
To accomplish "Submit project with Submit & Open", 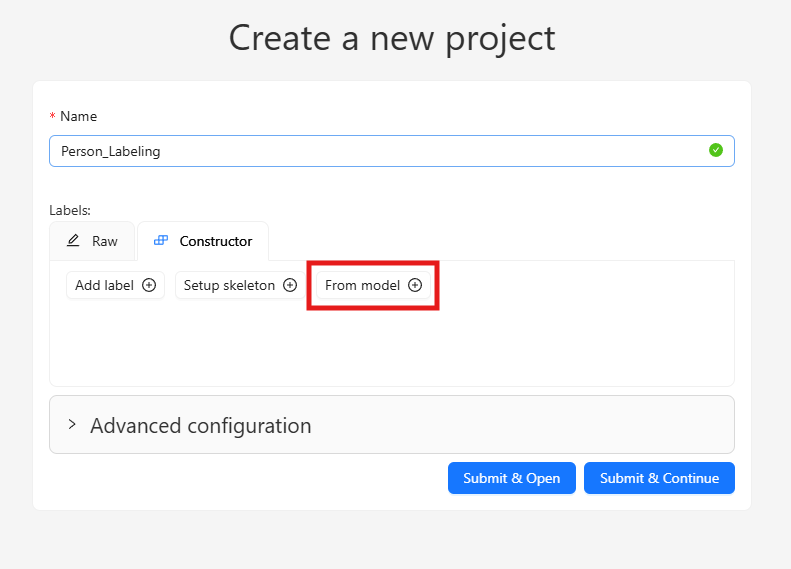I will tap(512, 478).
